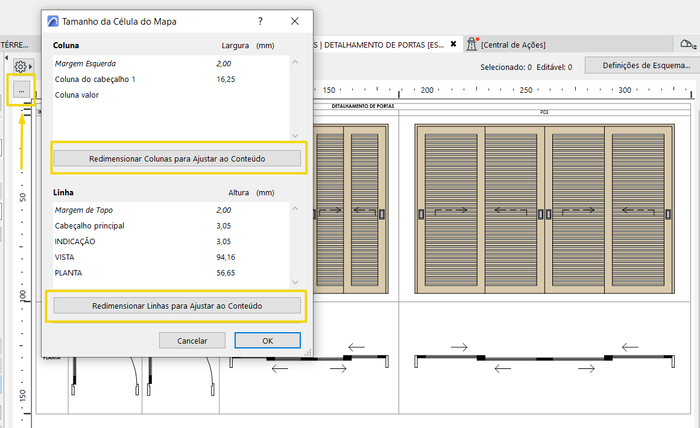700x428 pixels.
Task: Click the Cancelar button
Action: (x=191, y=340)
